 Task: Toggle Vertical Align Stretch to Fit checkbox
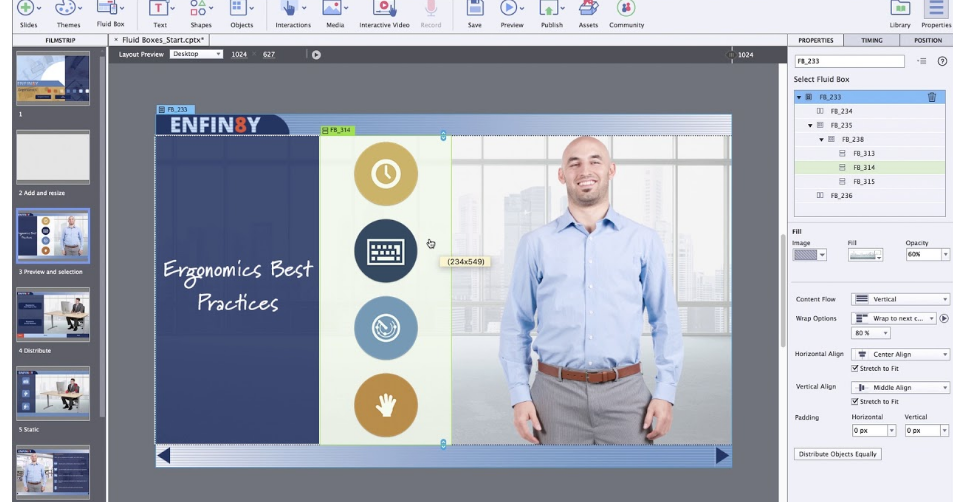[855, 402]
